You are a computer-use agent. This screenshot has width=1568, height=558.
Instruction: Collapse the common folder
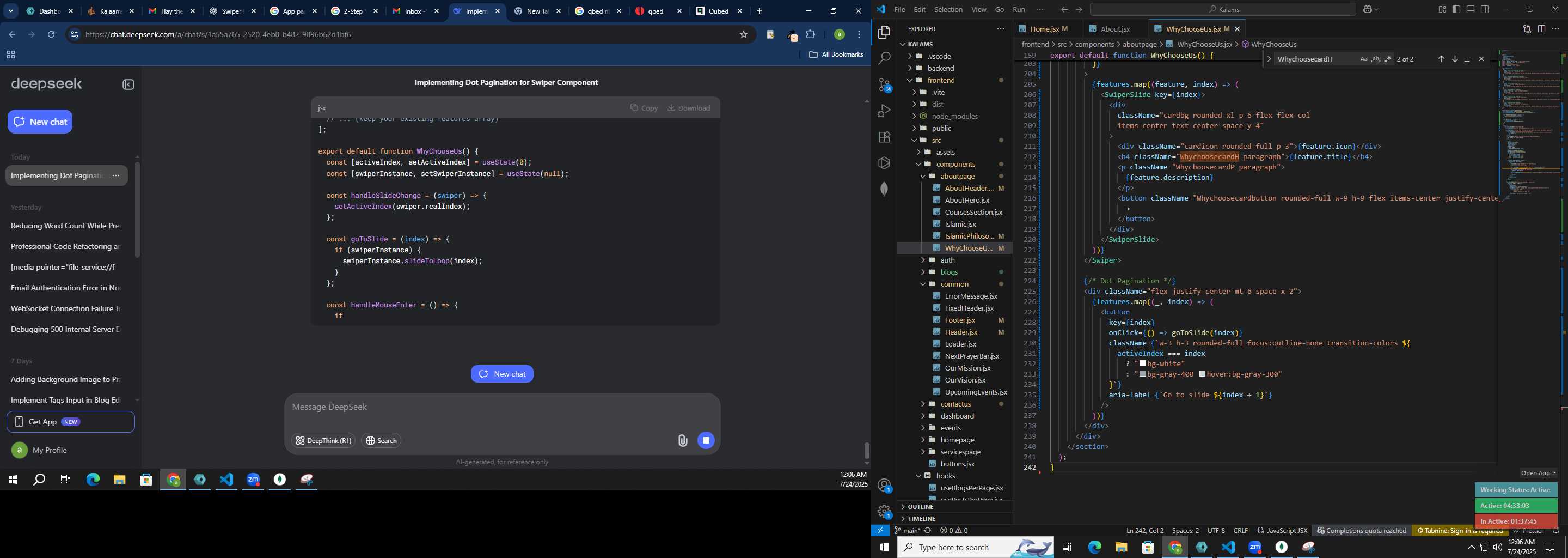(954, 284)
